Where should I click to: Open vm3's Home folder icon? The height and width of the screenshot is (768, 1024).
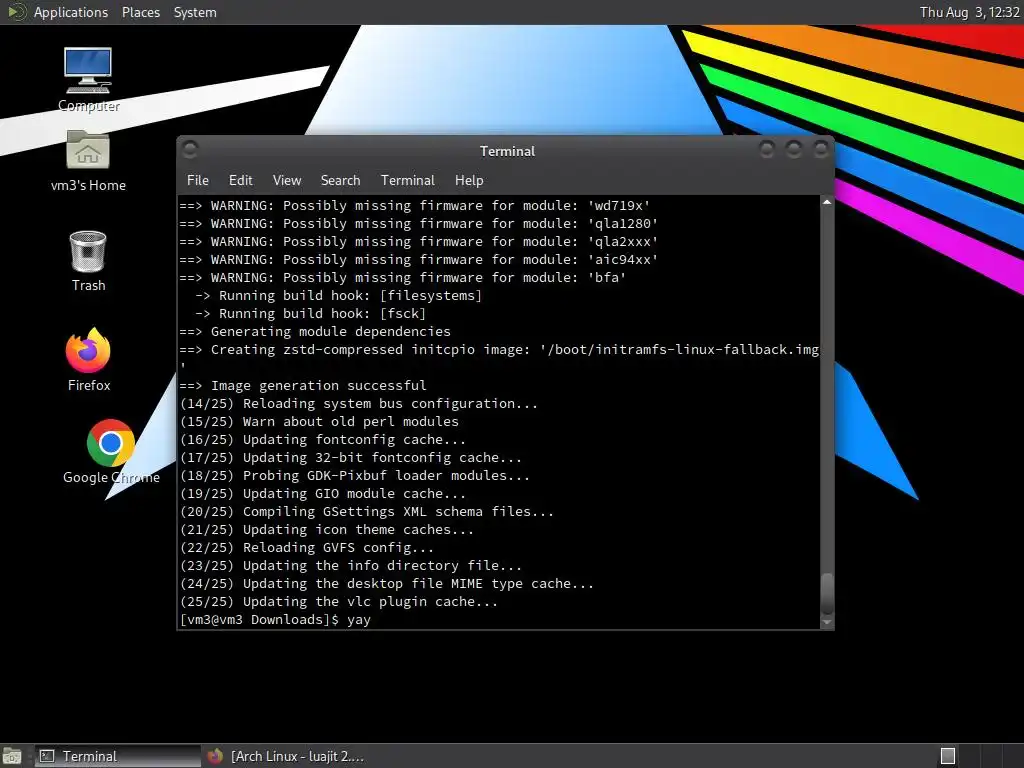88,161
